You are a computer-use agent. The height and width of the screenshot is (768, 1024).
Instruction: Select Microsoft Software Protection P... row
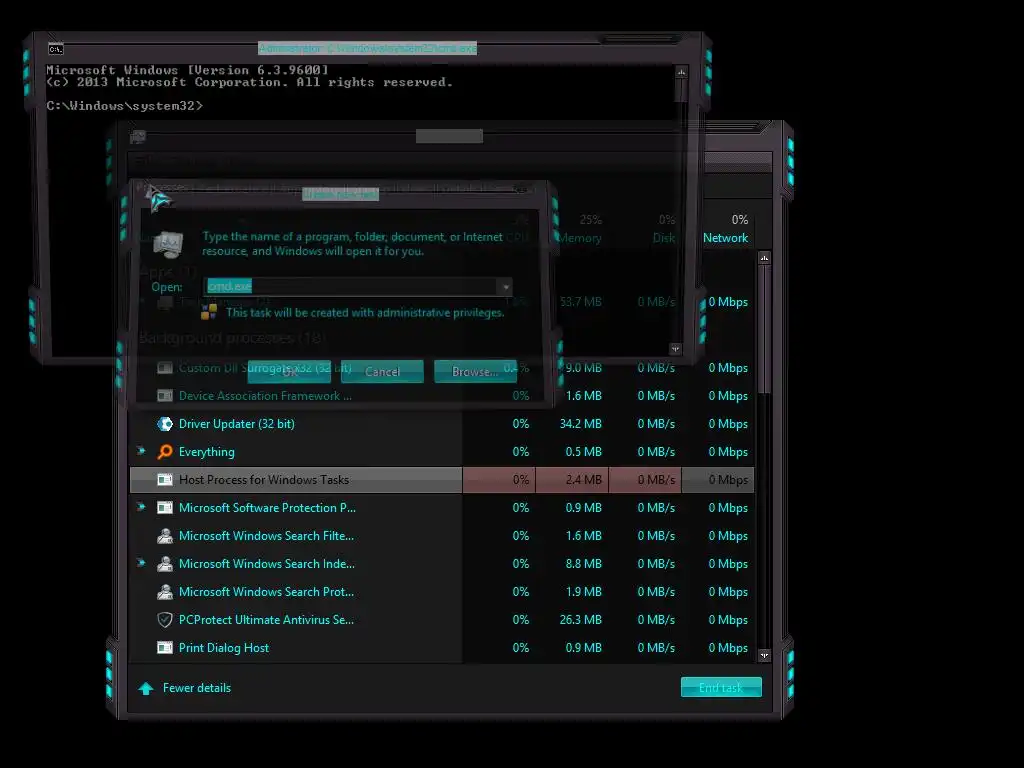click(442, 507)
